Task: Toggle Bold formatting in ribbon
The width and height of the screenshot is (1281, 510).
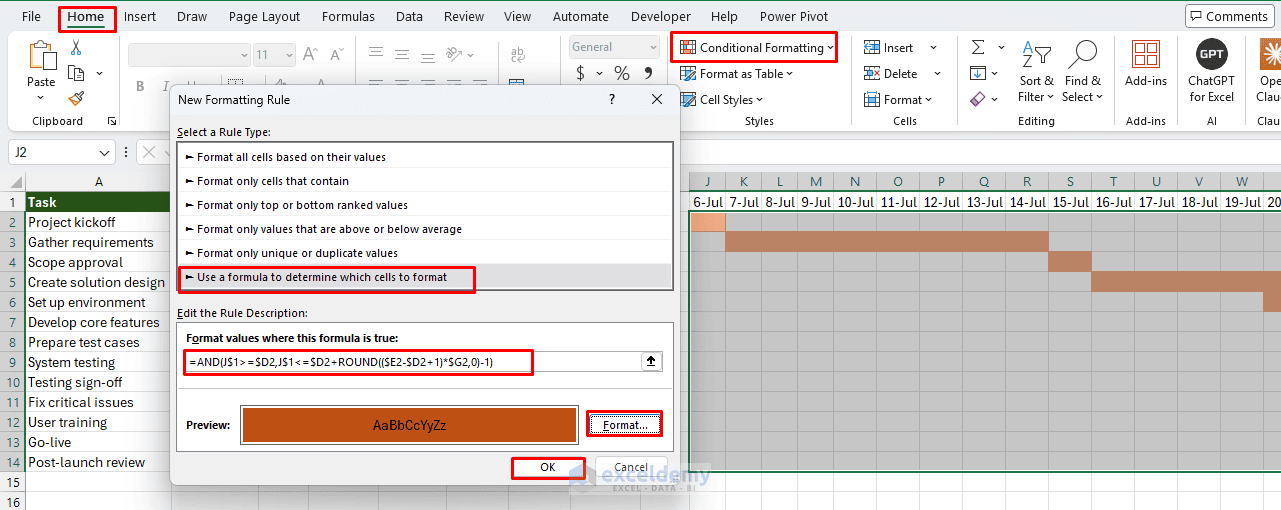Action: pyautogui.click(x=140, y=86)
